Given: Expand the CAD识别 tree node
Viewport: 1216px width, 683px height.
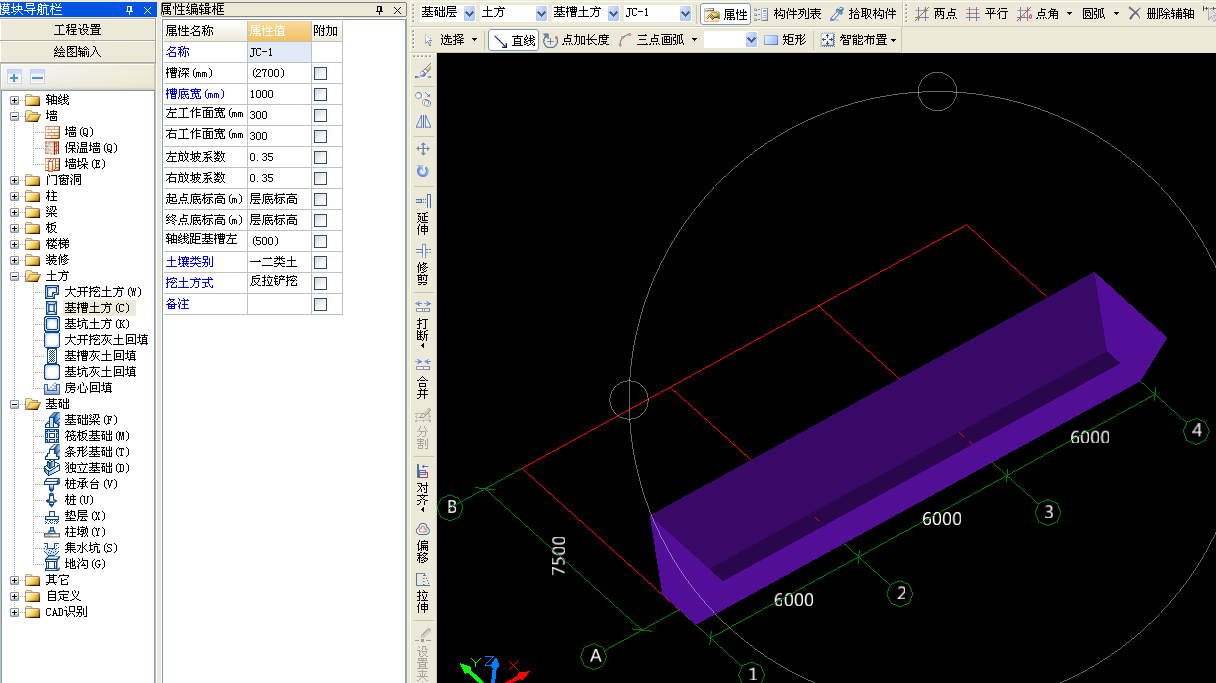Looking at the screenshot, I should (14, 612).
